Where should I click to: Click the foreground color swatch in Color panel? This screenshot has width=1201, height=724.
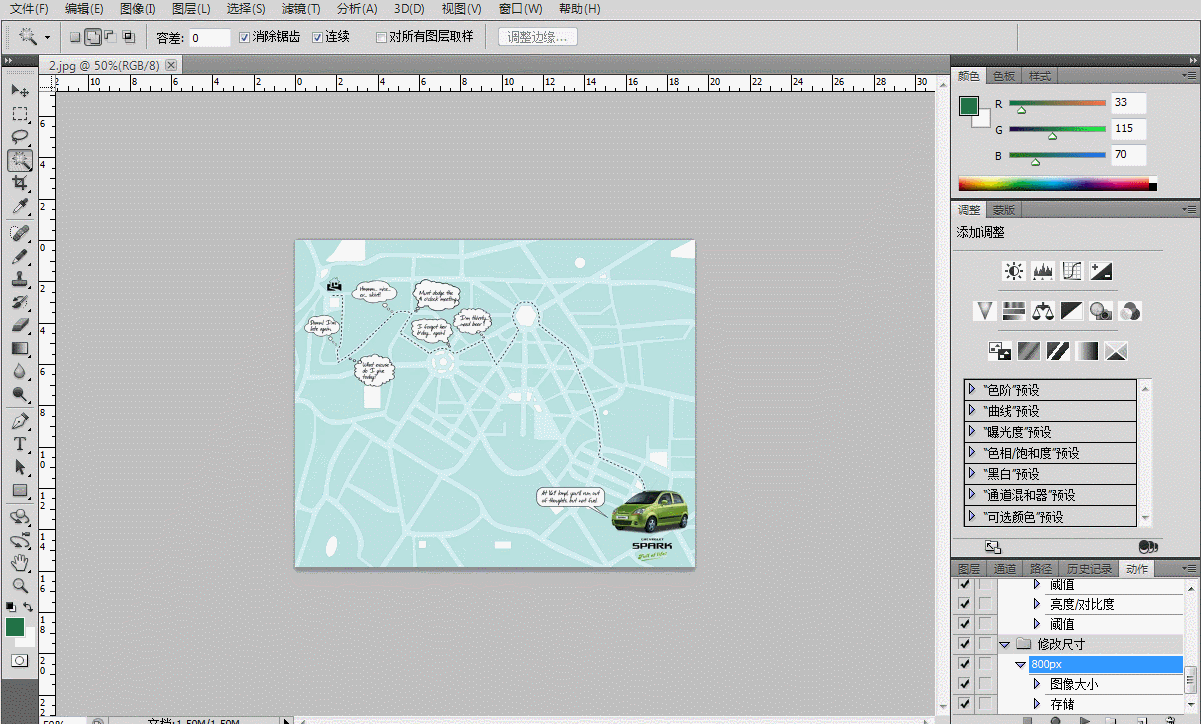coord(968,105)
